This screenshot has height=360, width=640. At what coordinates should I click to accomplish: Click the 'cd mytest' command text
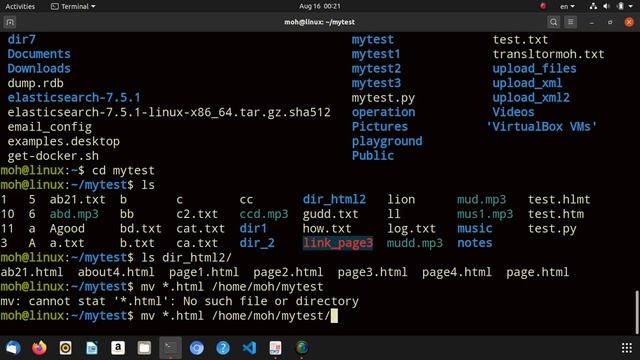123,170
